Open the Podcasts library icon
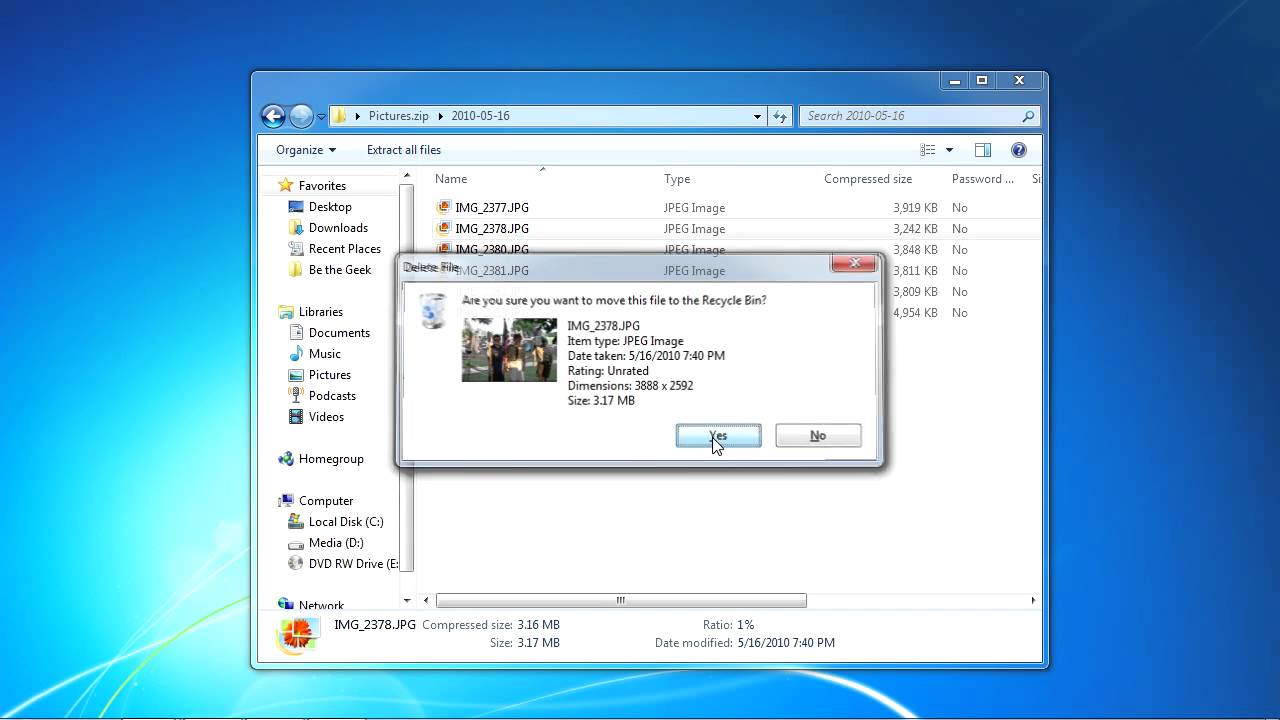Screen dimensions: 1280x720 coord(296,396)
